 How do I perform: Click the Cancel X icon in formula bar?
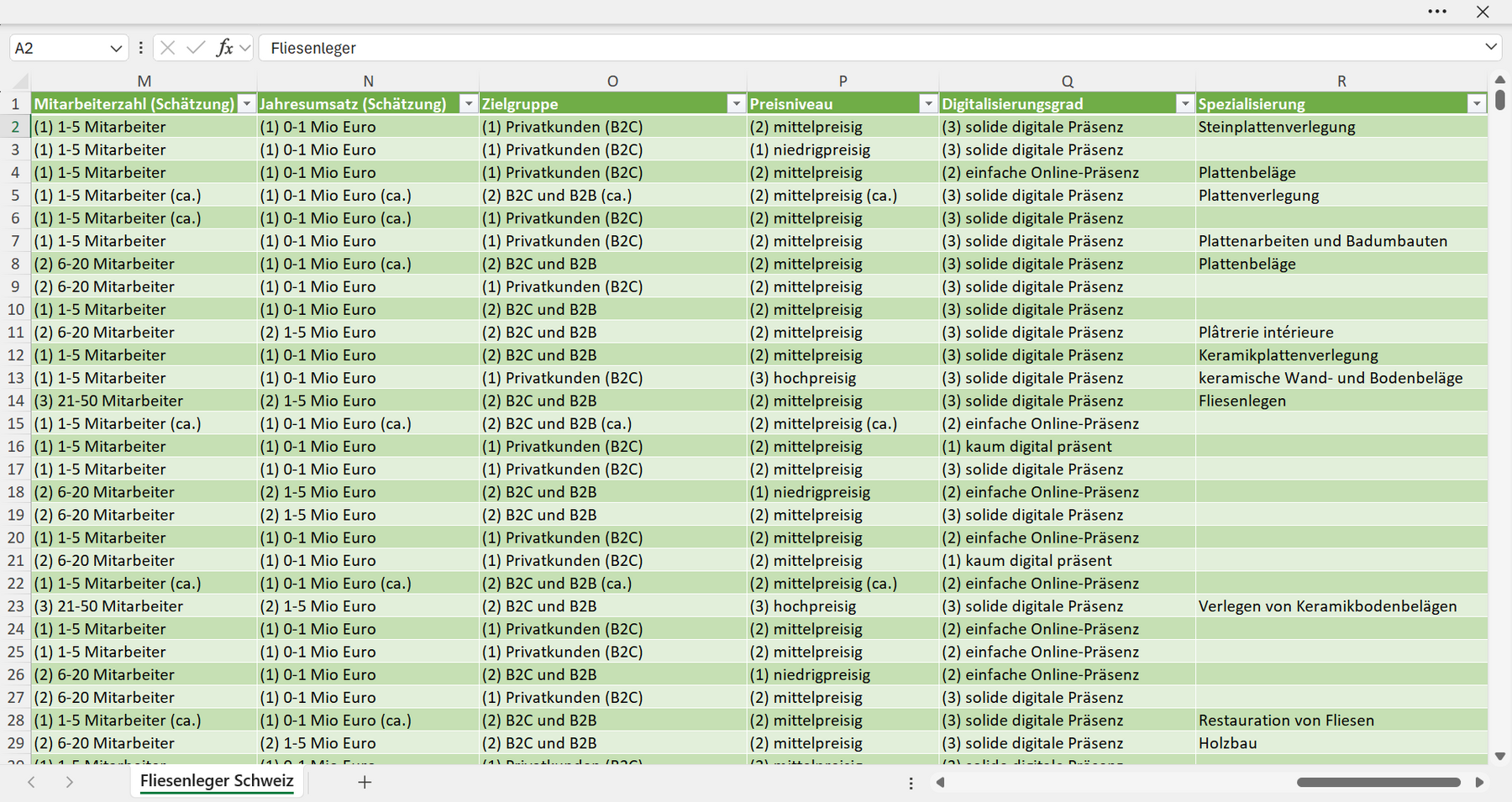point(168,48)
